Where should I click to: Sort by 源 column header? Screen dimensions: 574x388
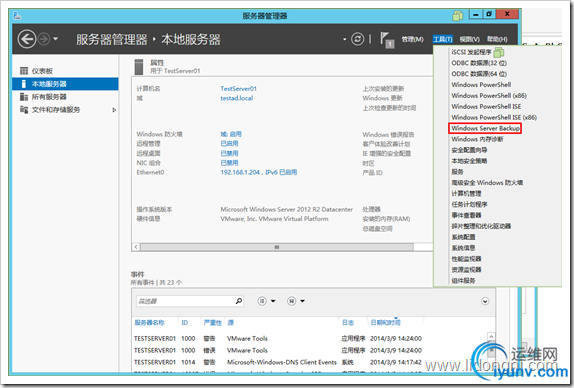coord(230,322)
